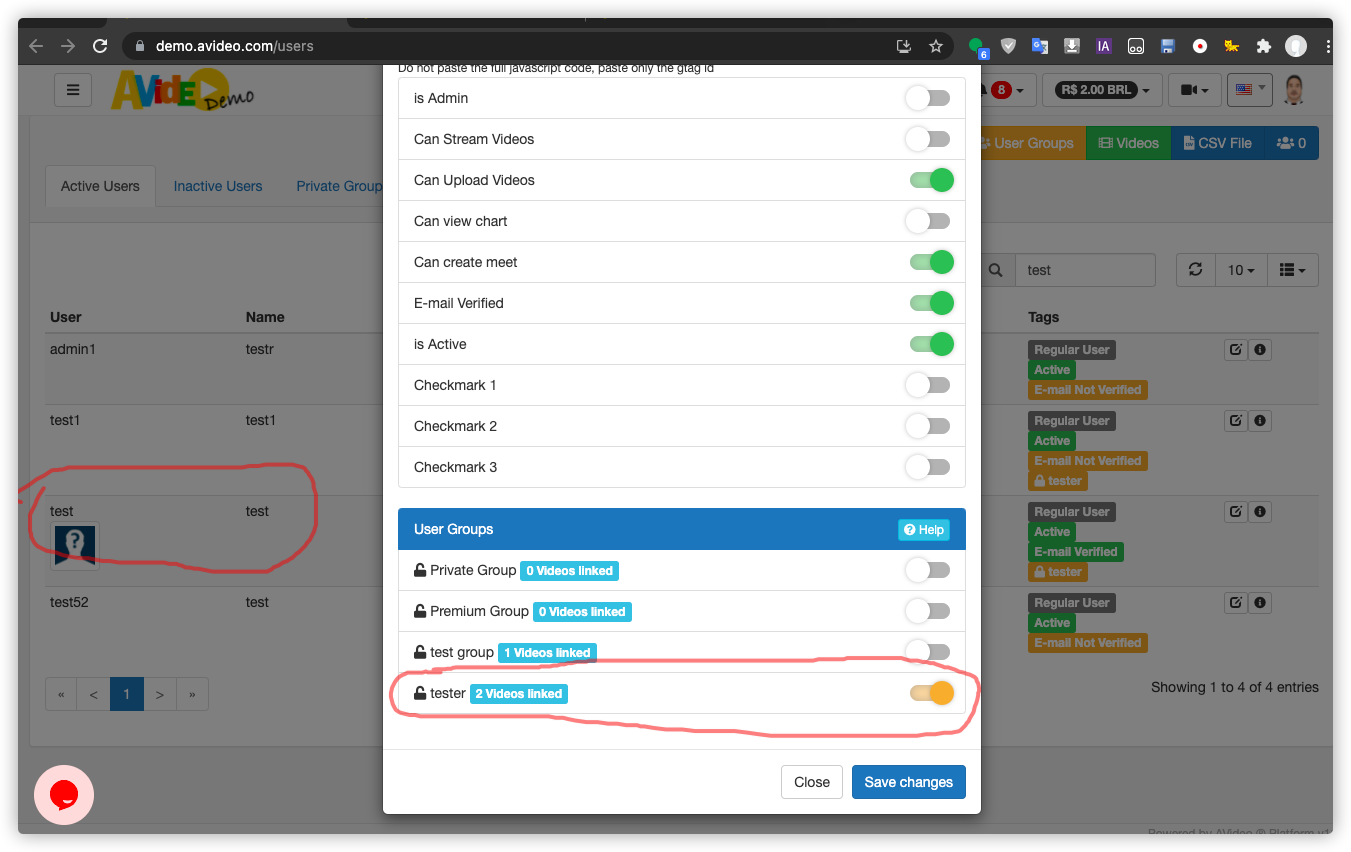The width and height of the screenshot is (1351, 852).
Task: Edit the admin1 user with pencil icon
Action: coord(1235,349)
